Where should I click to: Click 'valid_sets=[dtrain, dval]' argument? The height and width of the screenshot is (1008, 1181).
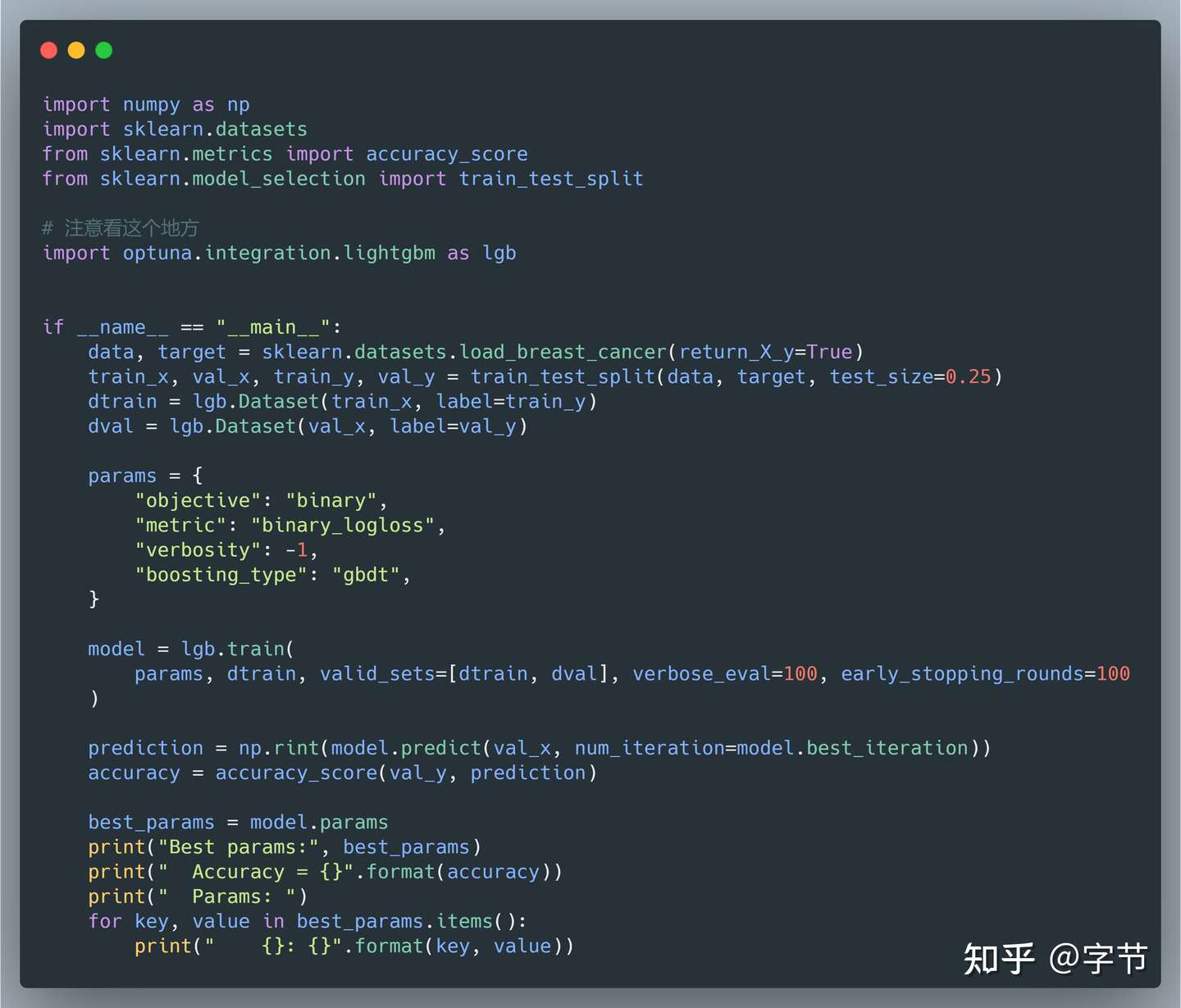pyautogui.click(x=470, y=673)
